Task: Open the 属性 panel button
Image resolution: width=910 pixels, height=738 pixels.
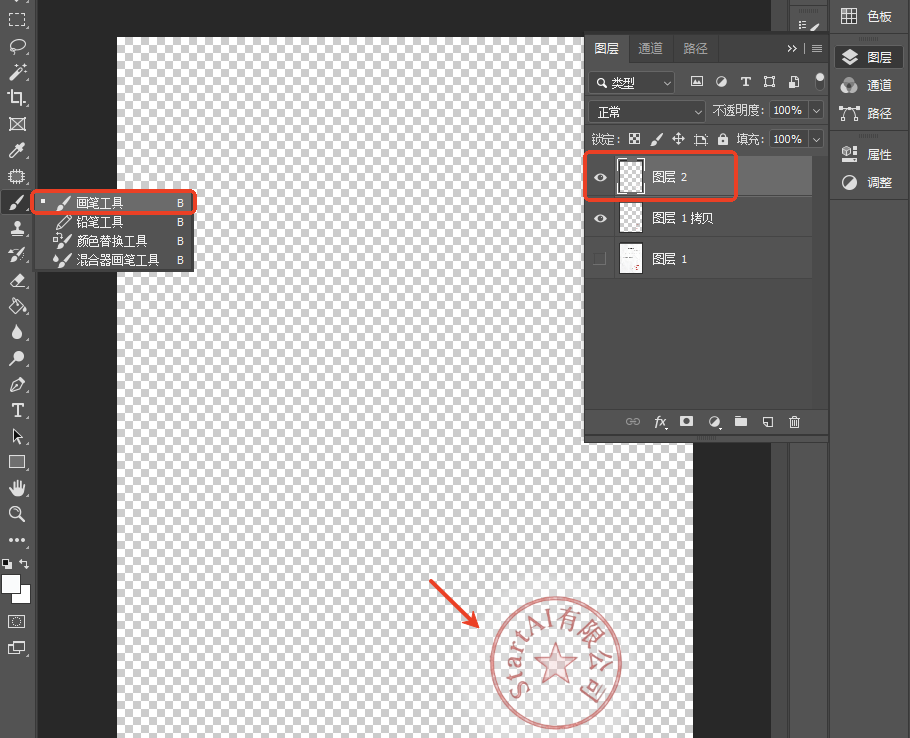Action: pyautogui.click(x=869, y=154)
